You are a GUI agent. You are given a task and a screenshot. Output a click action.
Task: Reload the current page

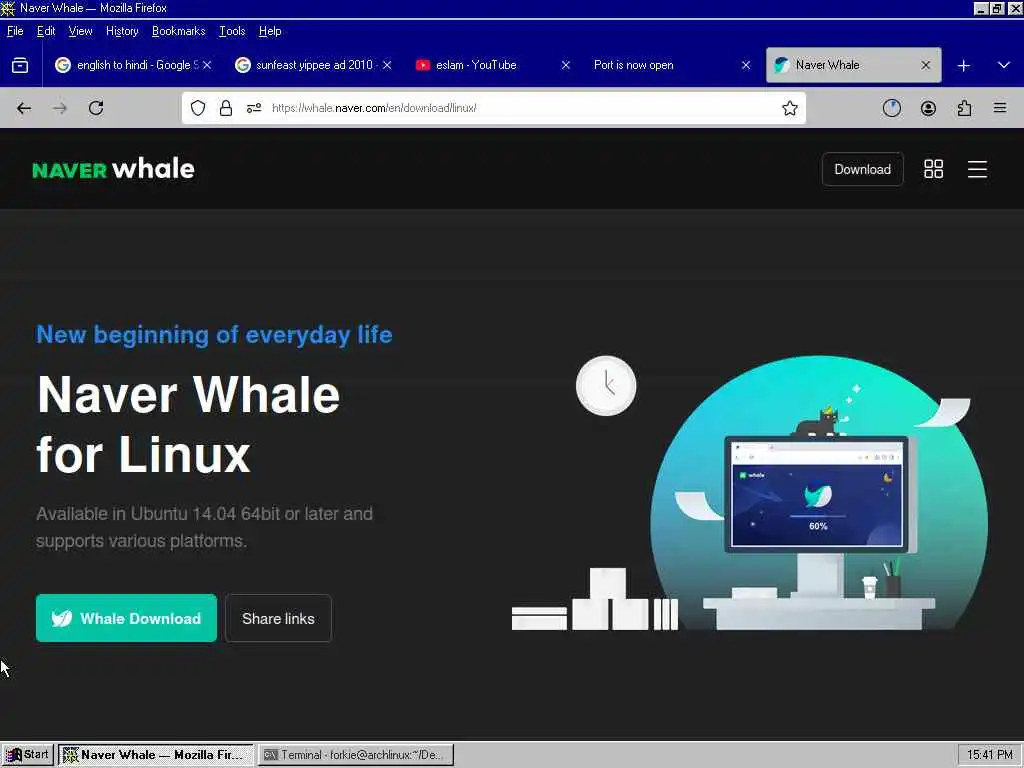click(96, 108)
